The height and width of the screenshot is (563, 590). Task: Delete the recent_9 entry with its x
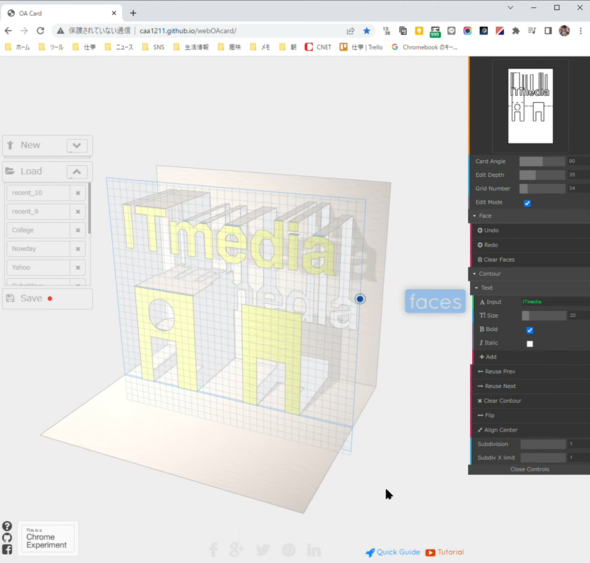point(78,212)
